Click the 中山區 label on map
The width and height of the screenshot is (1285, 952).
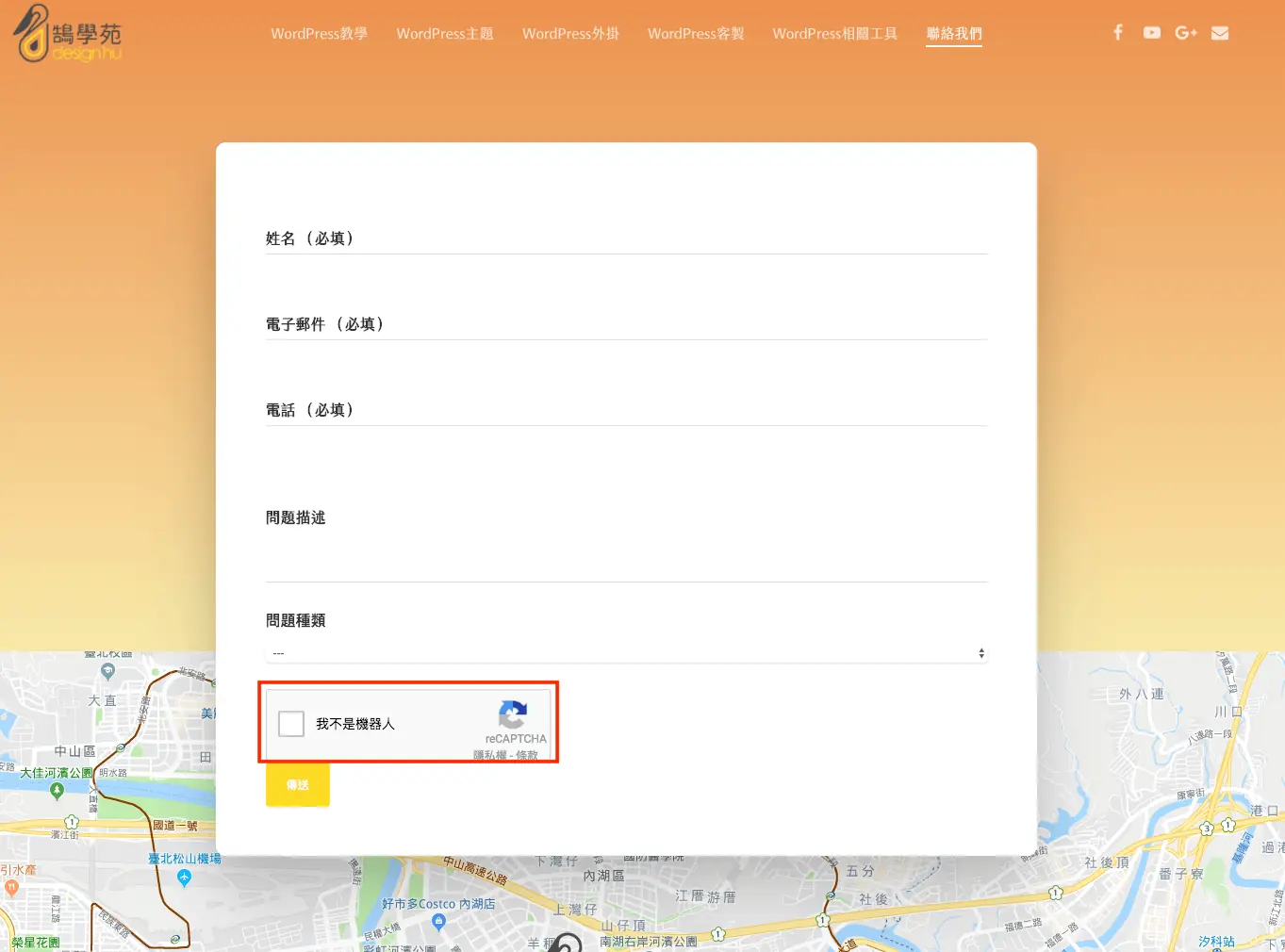[x=74, y=751]
